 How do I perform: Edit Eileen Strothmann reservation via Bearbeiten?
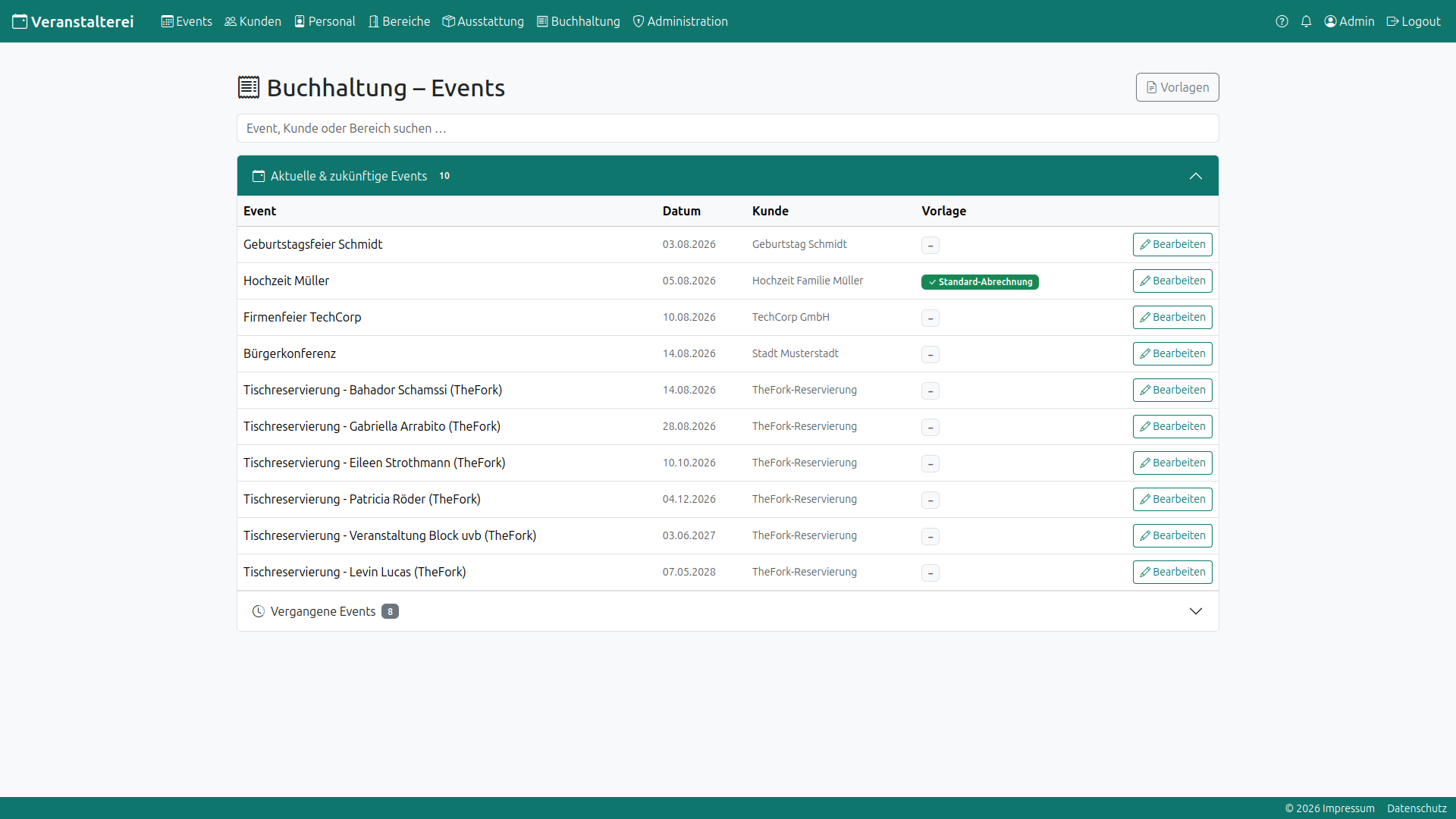point(1172,463)
